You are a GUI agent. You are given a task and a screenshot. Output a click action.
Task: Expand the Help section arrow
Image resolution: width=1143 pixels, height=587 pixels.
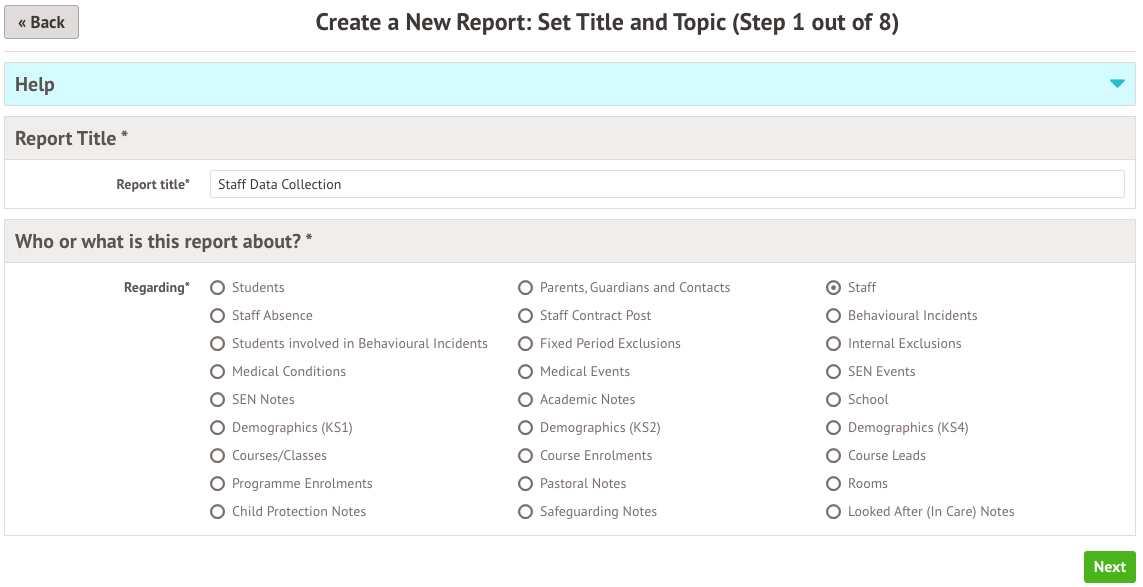click(1117, 84)
